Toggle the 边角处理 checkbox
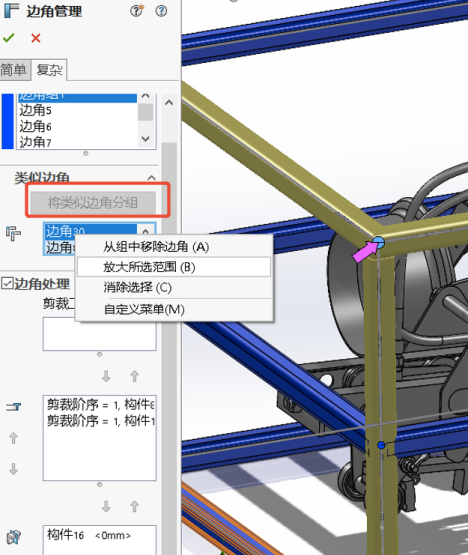This screenshot has width=468, height=555. (7, 284)
